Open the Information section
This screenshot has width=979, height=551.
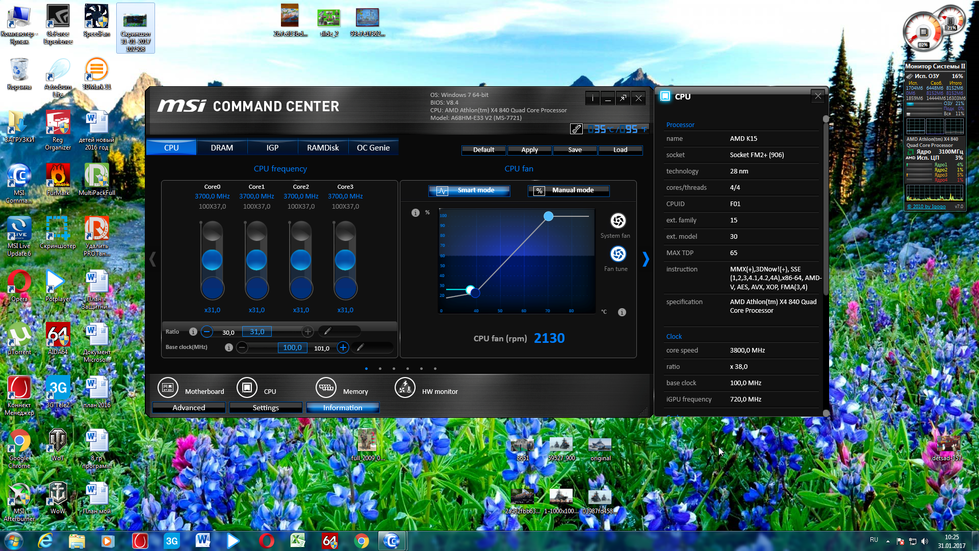(342, 407)
